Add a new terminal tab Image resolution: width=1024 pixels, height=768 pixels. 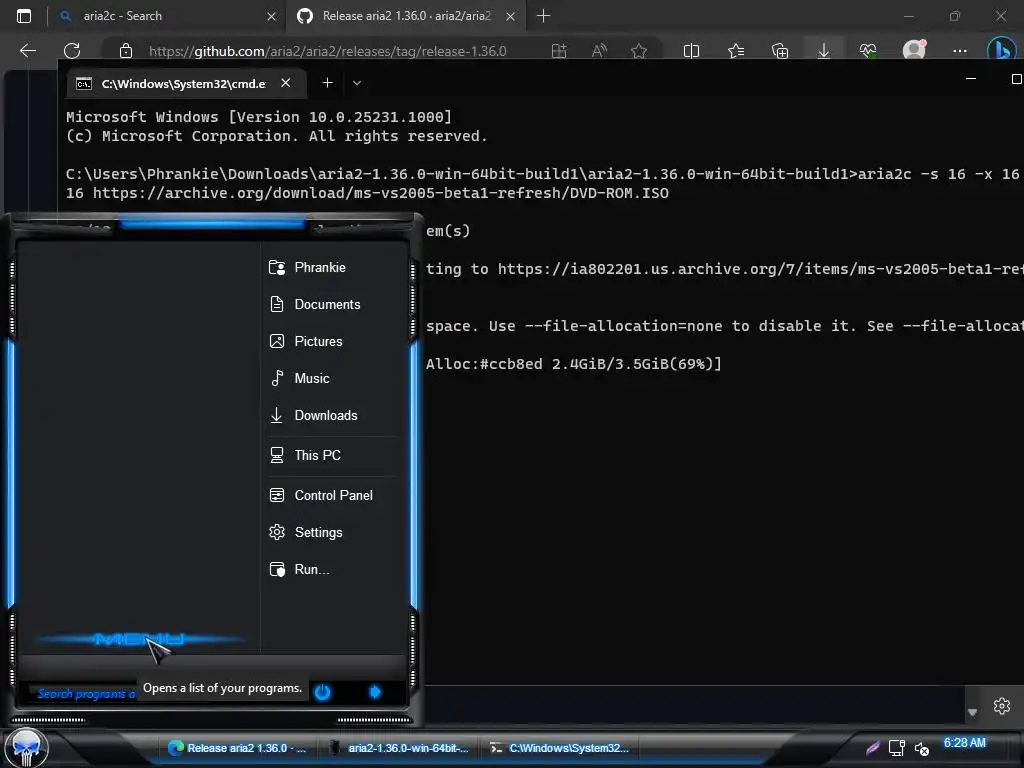point(327,83)
